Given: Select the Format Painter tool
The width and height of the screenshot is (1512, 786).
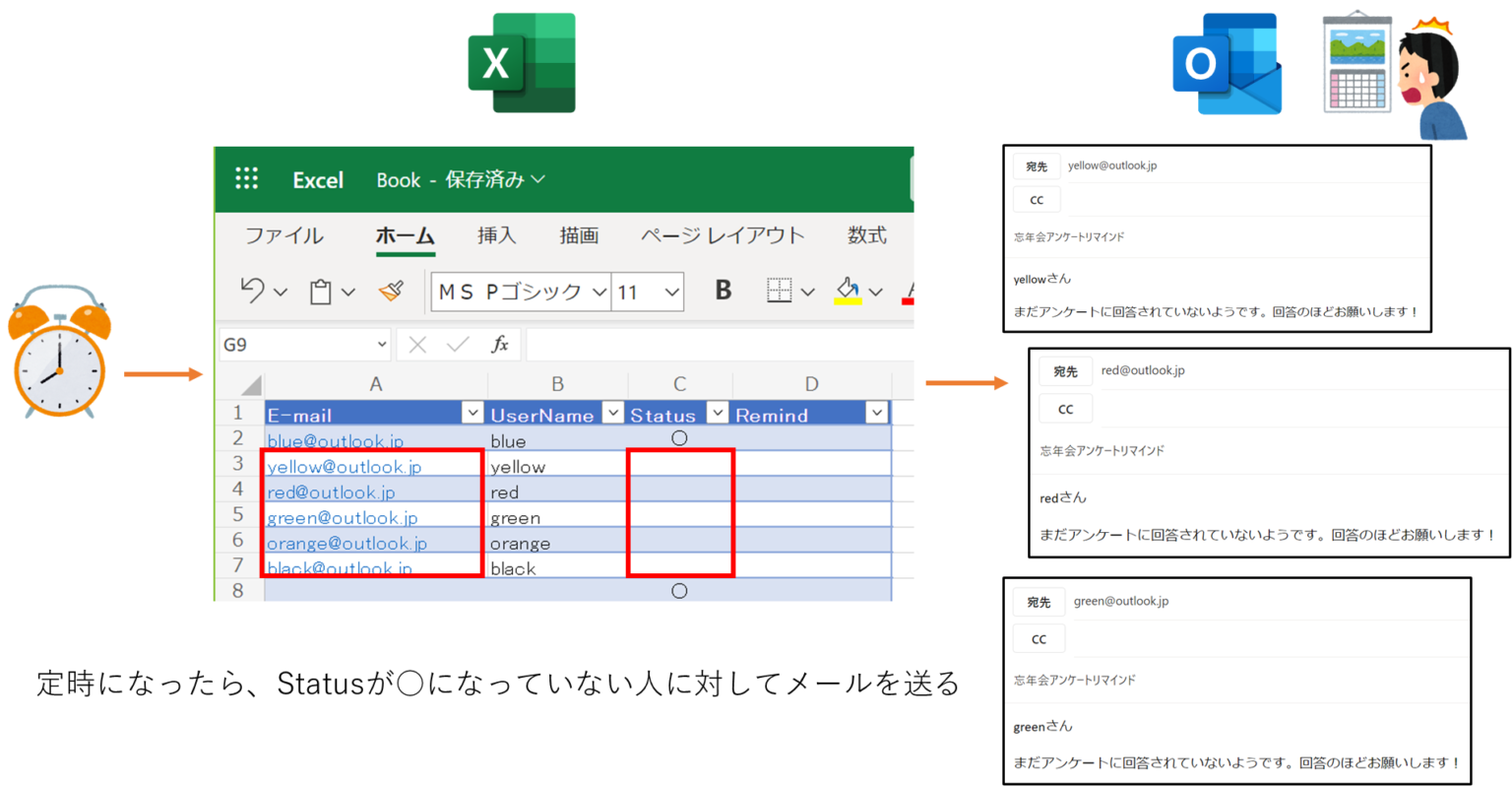Looking at the screenshot, I should tap(391, 292).
